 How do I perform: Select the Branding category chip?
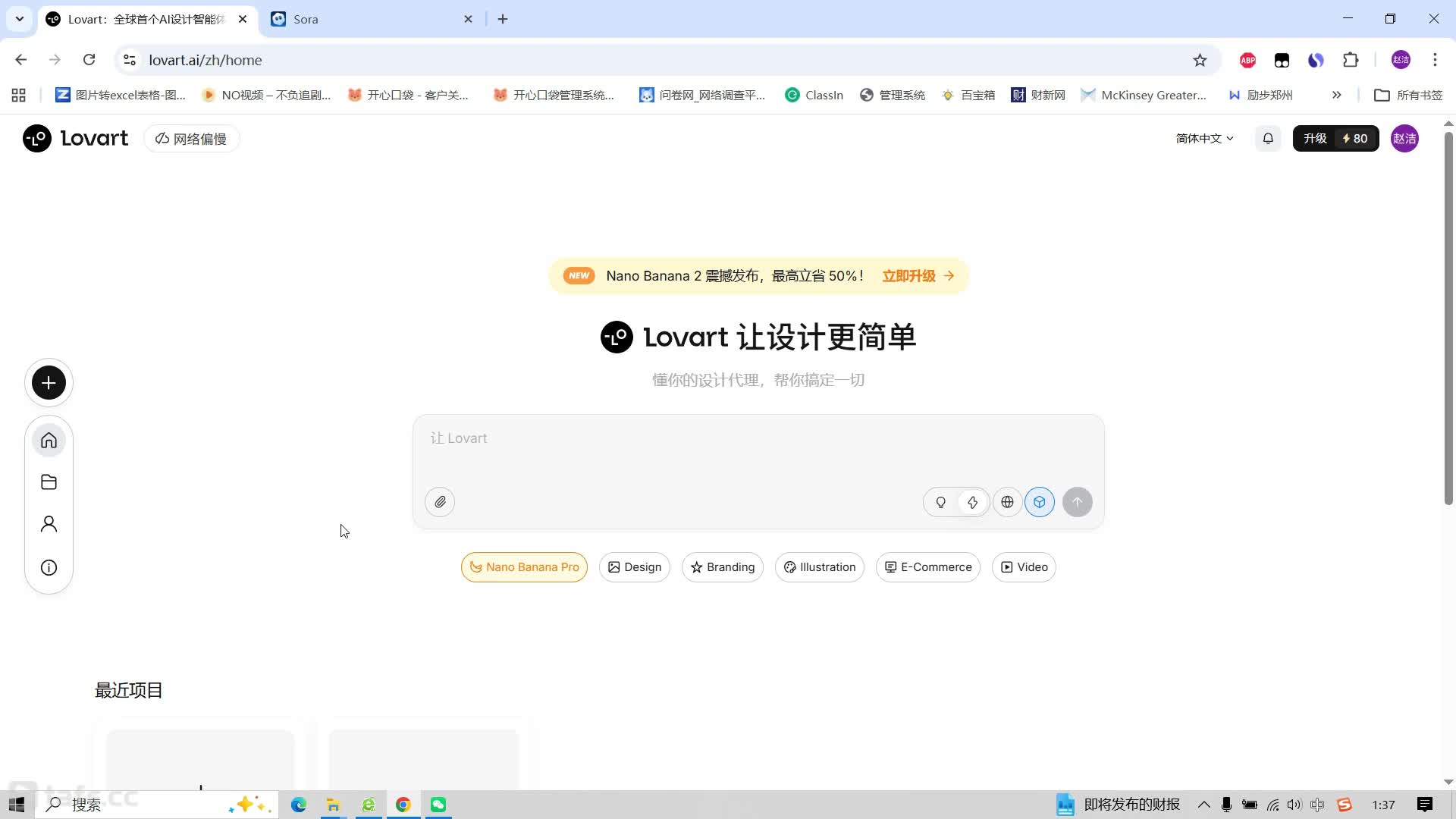pyautogui.click(x=723, y=567)
